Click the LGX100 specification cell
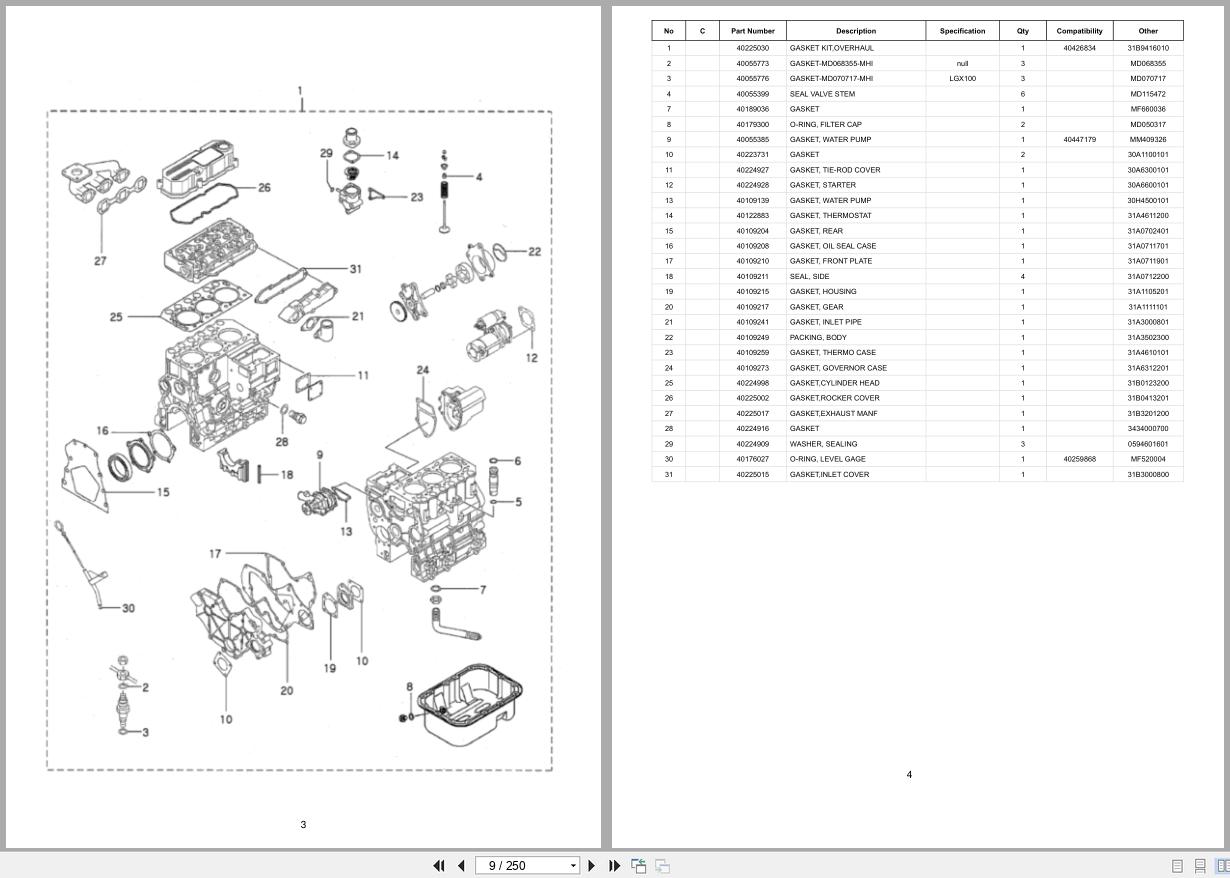 (x=963, y=78)
